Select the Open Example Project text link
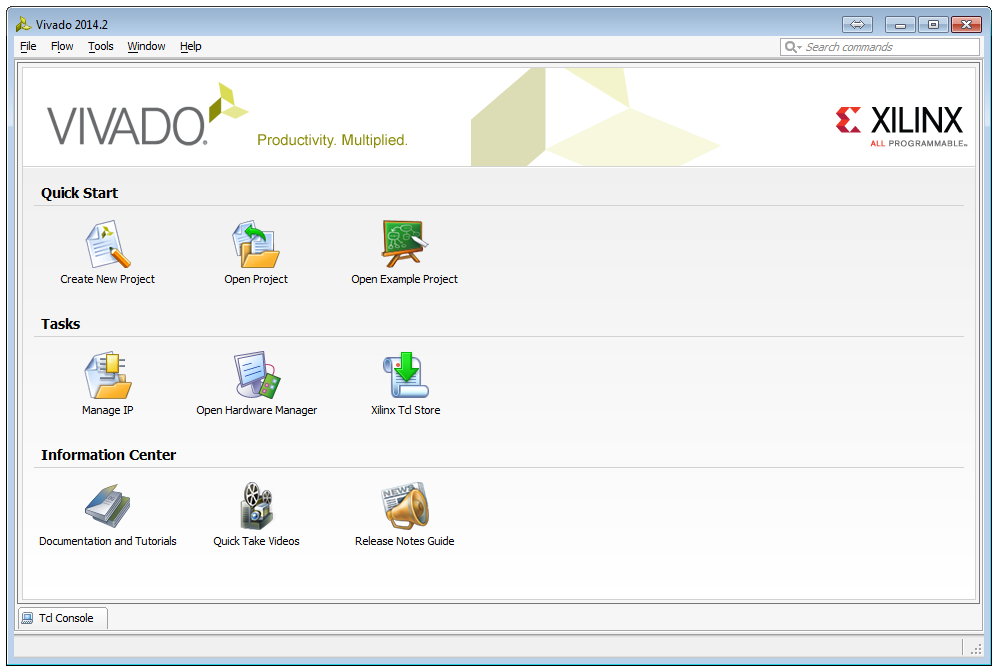Viewport: 998px width, 672px height. 405,279
